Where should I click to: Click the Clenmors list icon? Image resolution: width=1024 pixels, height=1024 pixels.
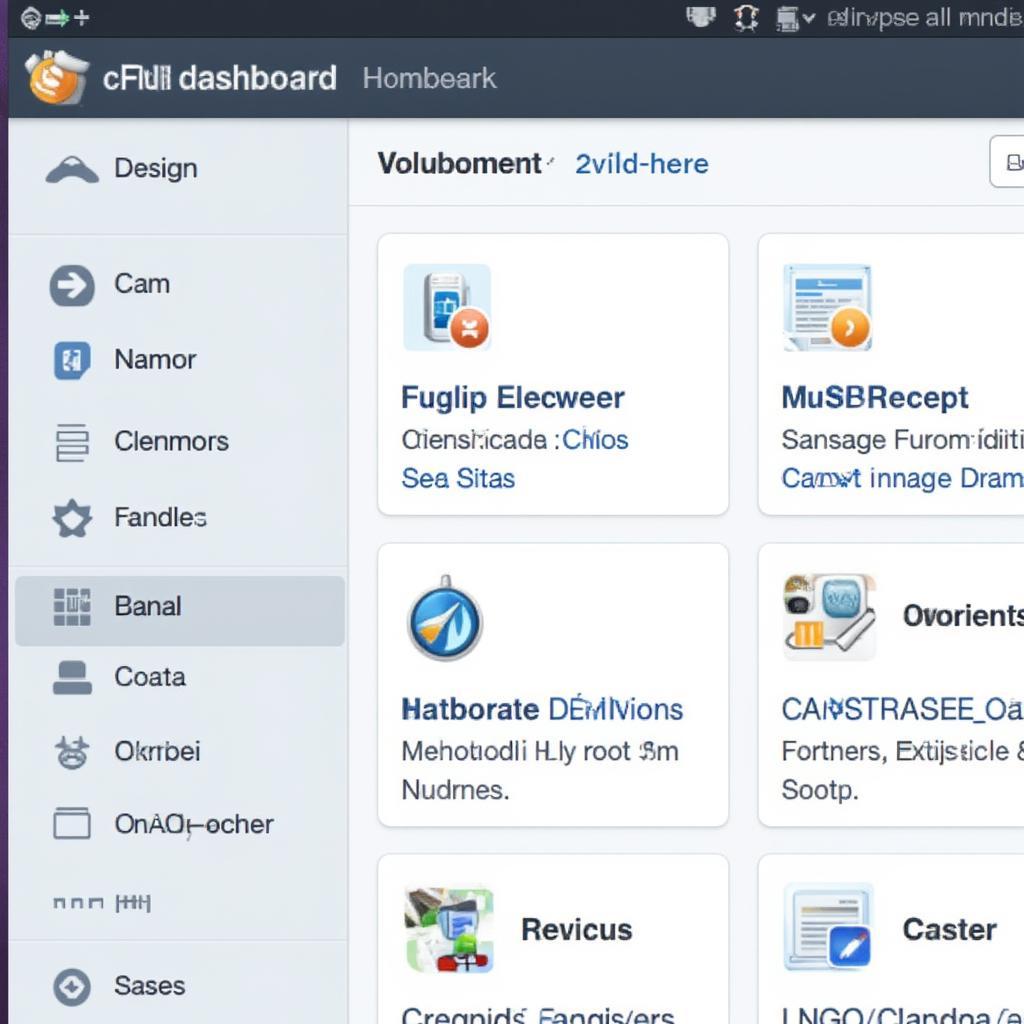(x=72, y=442)
